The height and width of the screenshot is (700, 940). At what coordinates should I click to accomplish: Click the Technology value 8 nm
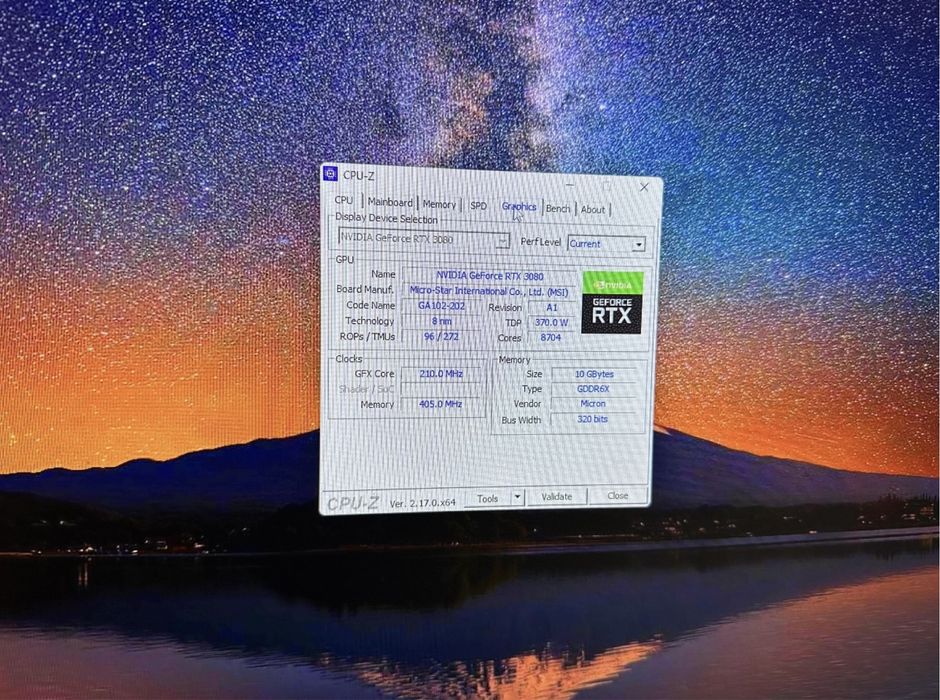(441, 321)
